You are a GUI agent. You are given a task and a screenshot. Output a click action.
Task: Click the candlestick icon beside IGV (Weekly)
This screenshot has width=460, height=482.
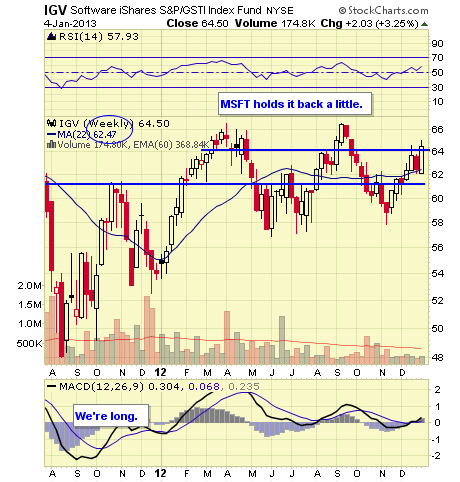[x=52, y=123]
